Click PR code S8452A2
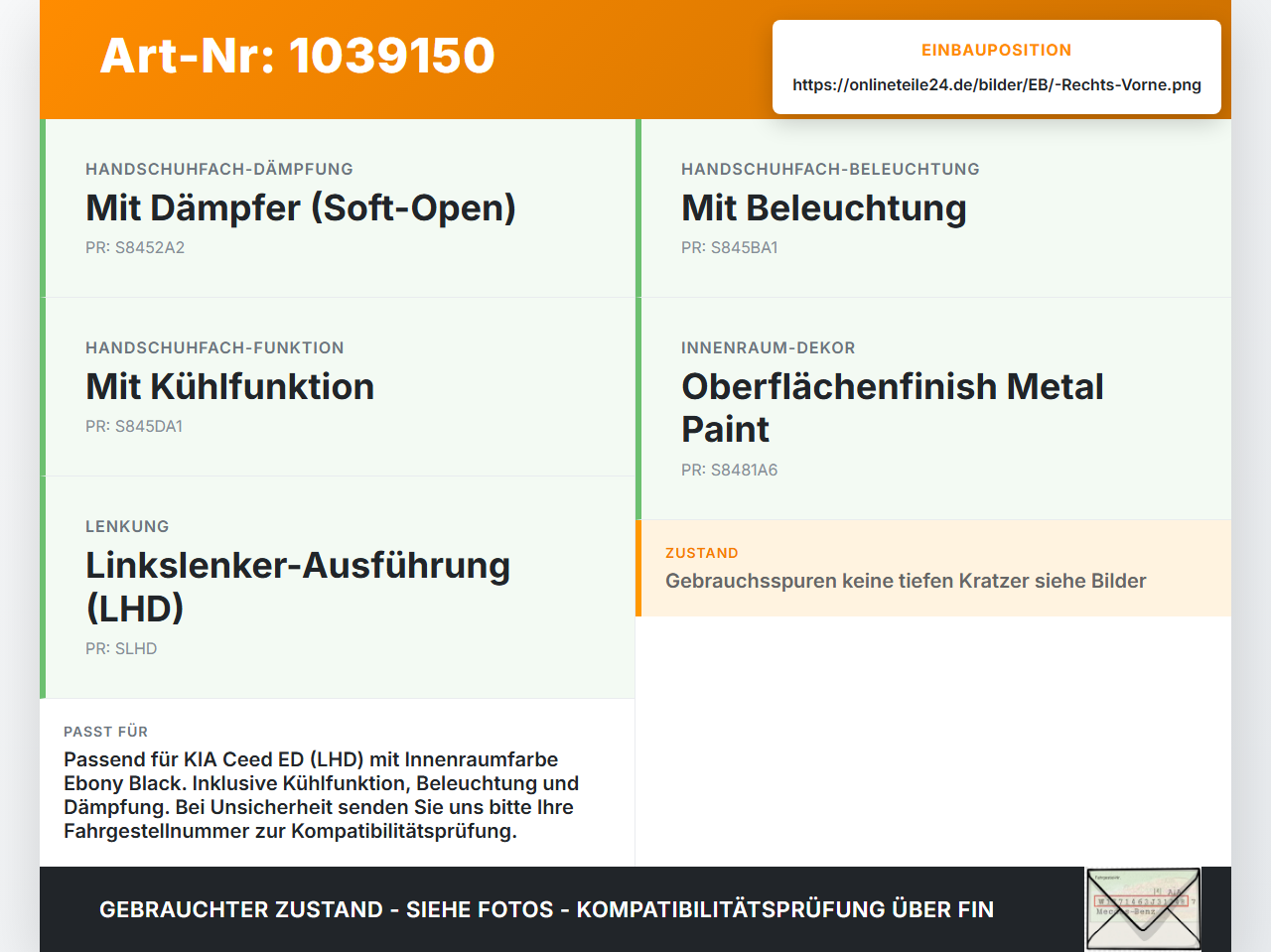This screenshot has height=952, width=1271. pyautogui.click(x=135, y=247)
